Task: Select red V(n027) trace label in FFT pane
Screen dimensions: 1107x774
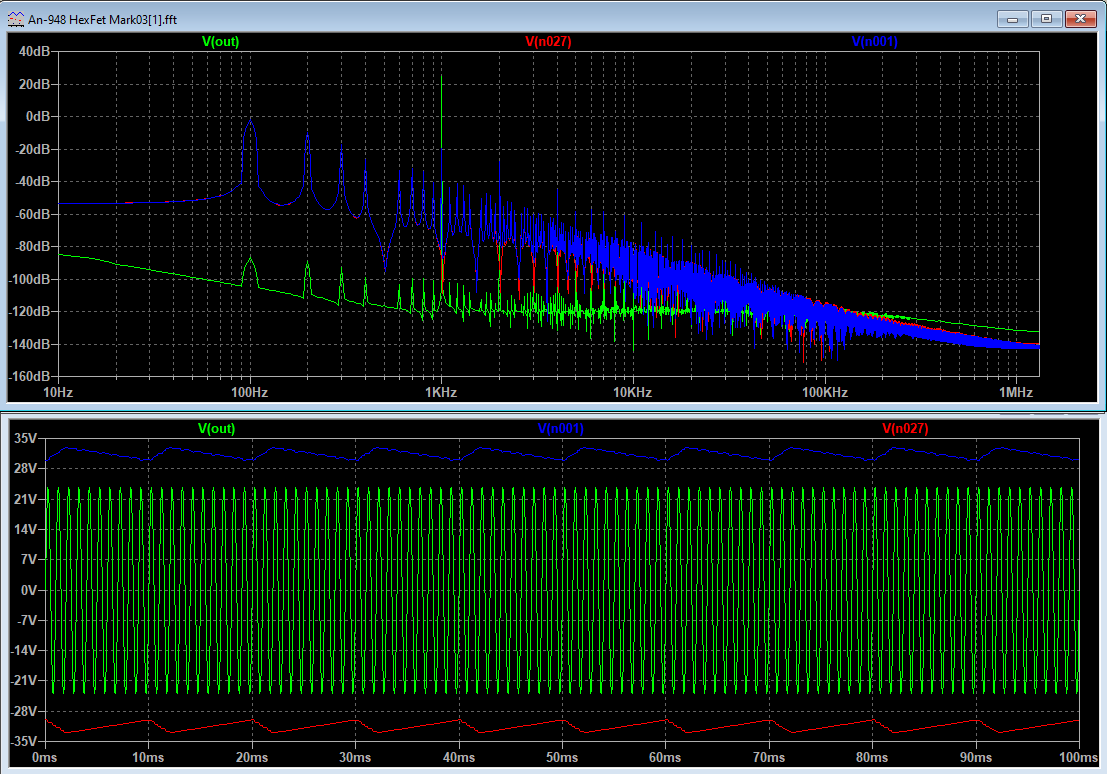Action: pyautogui.click(x=547, y=41)
